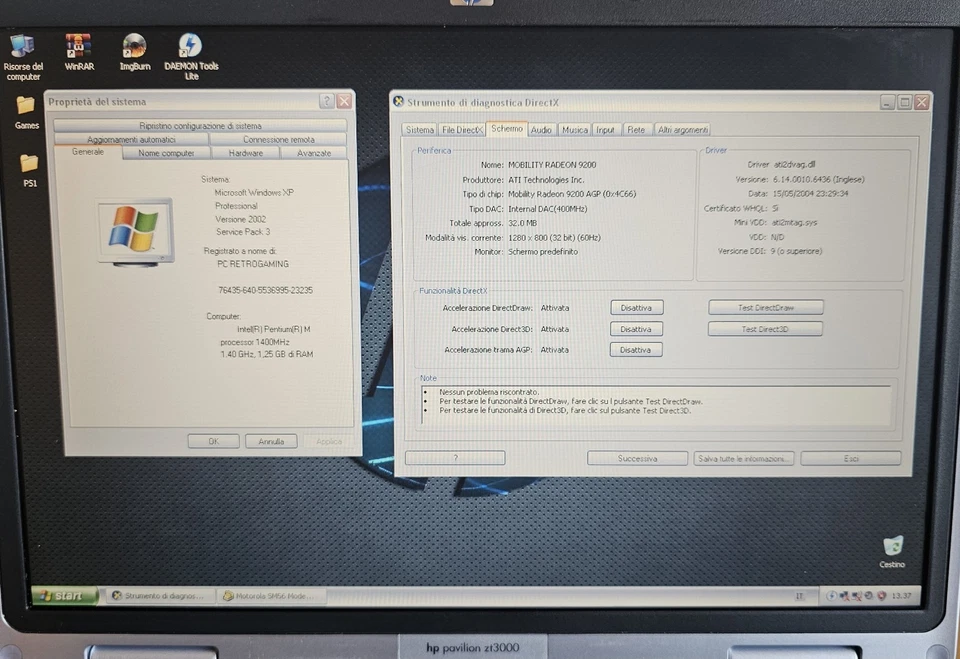
Task: Open the WinRAR desktop shortcut
Action: coord(79,53)
